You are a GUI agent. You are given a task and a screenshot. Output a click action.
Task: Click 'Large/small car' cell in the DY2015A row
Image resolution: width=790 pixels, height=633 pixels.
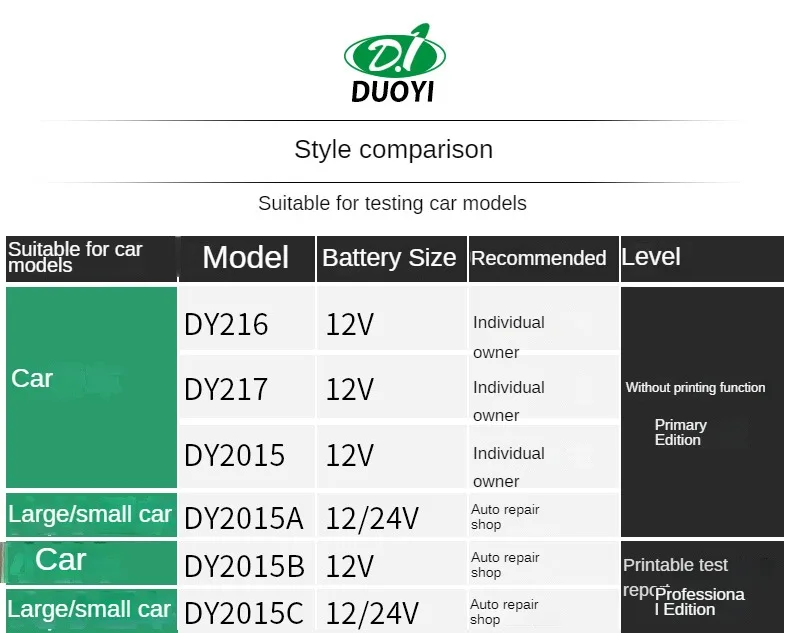pos(91,515)
